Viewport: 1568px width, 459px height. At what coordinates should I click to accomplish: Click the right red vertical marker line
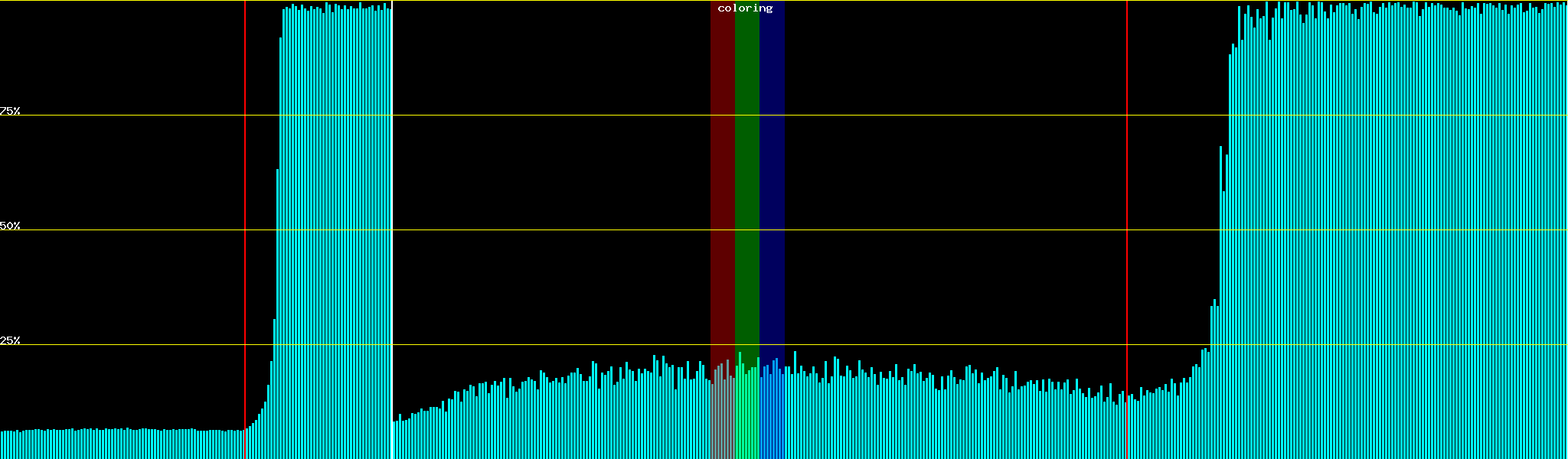coord(1127,229)
